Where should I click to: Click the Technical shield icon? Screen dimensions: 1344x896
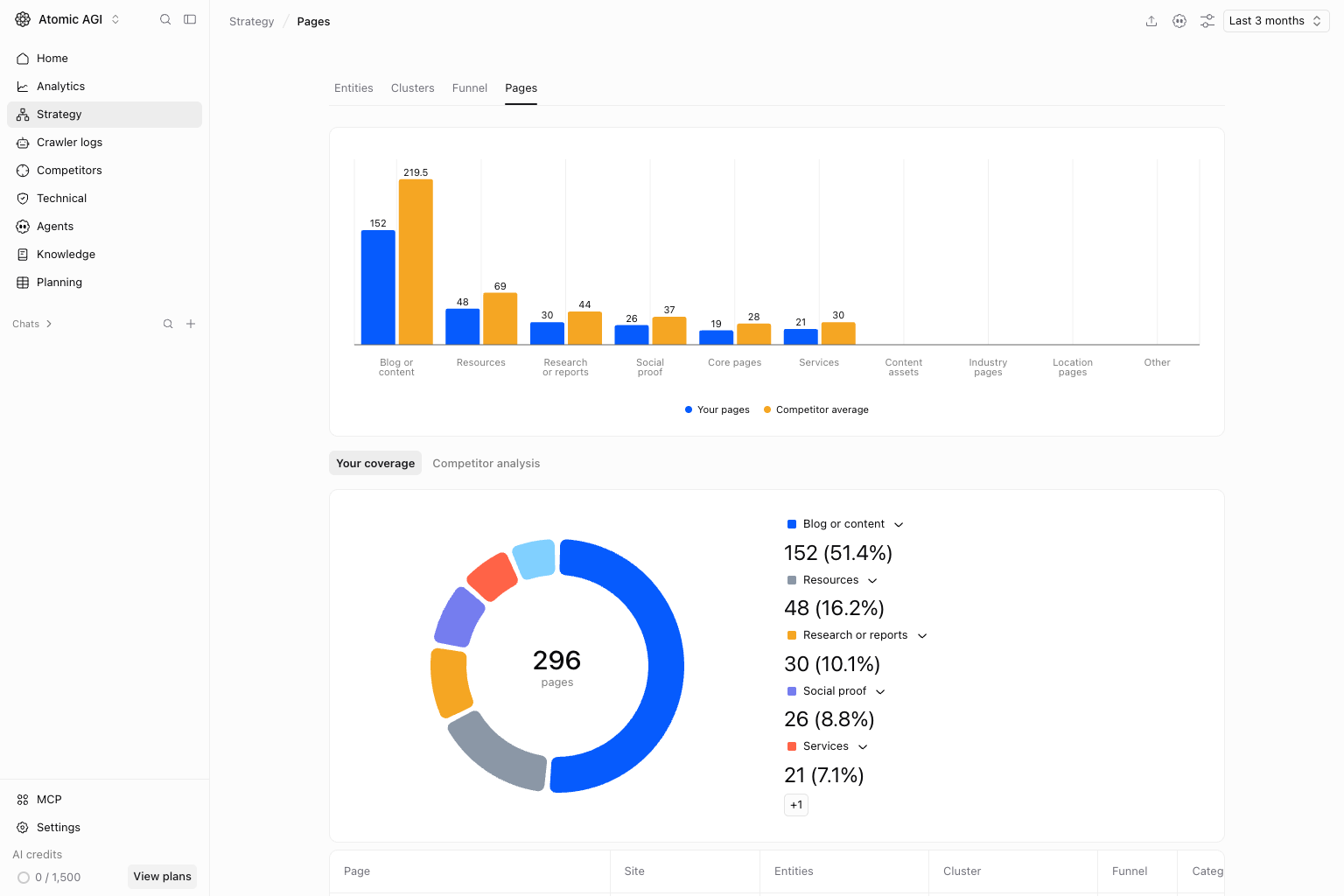pyautogui.click(x=23, y=199)
